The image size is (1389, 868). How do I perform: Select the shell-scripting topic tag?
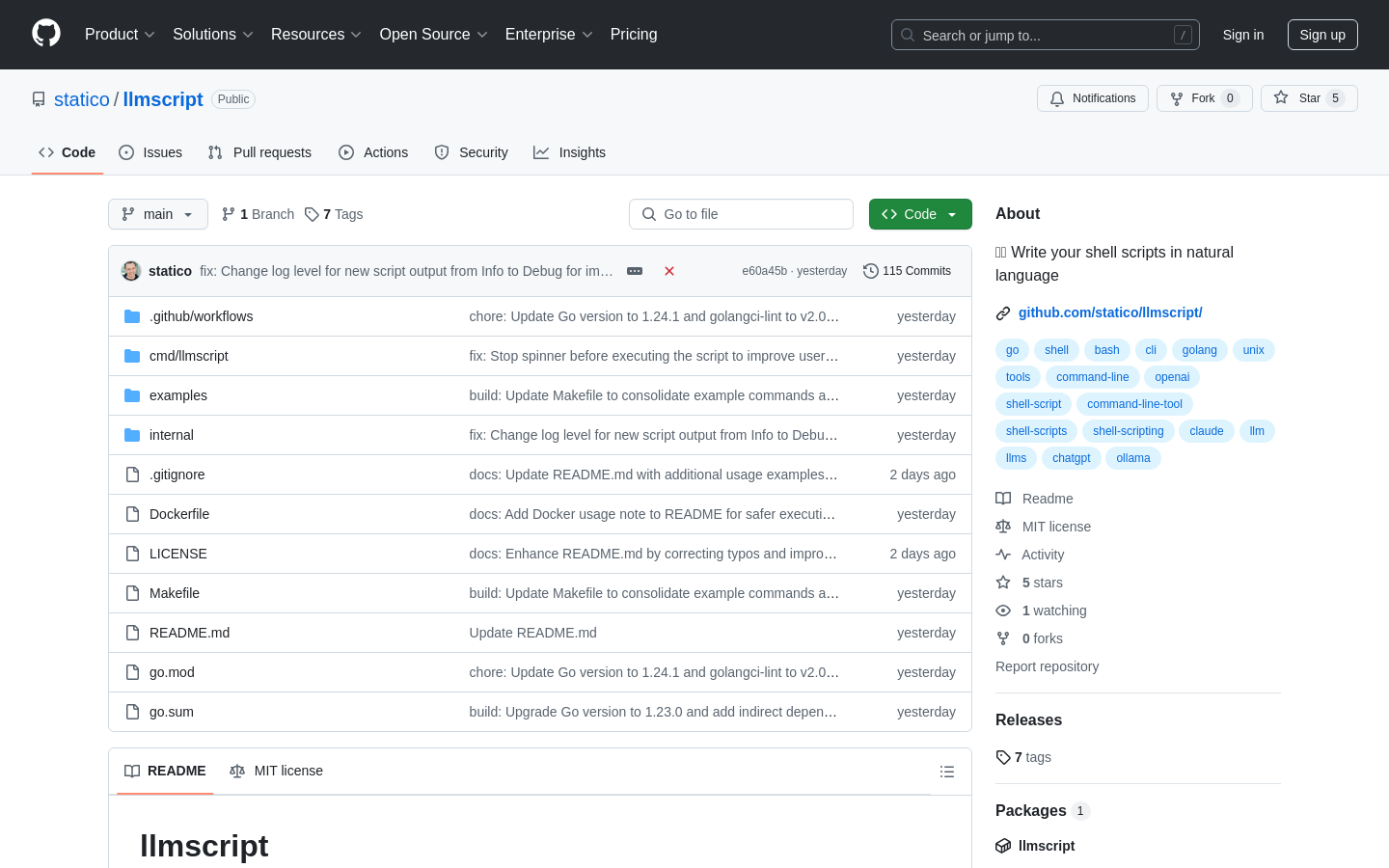[1129, 431]
